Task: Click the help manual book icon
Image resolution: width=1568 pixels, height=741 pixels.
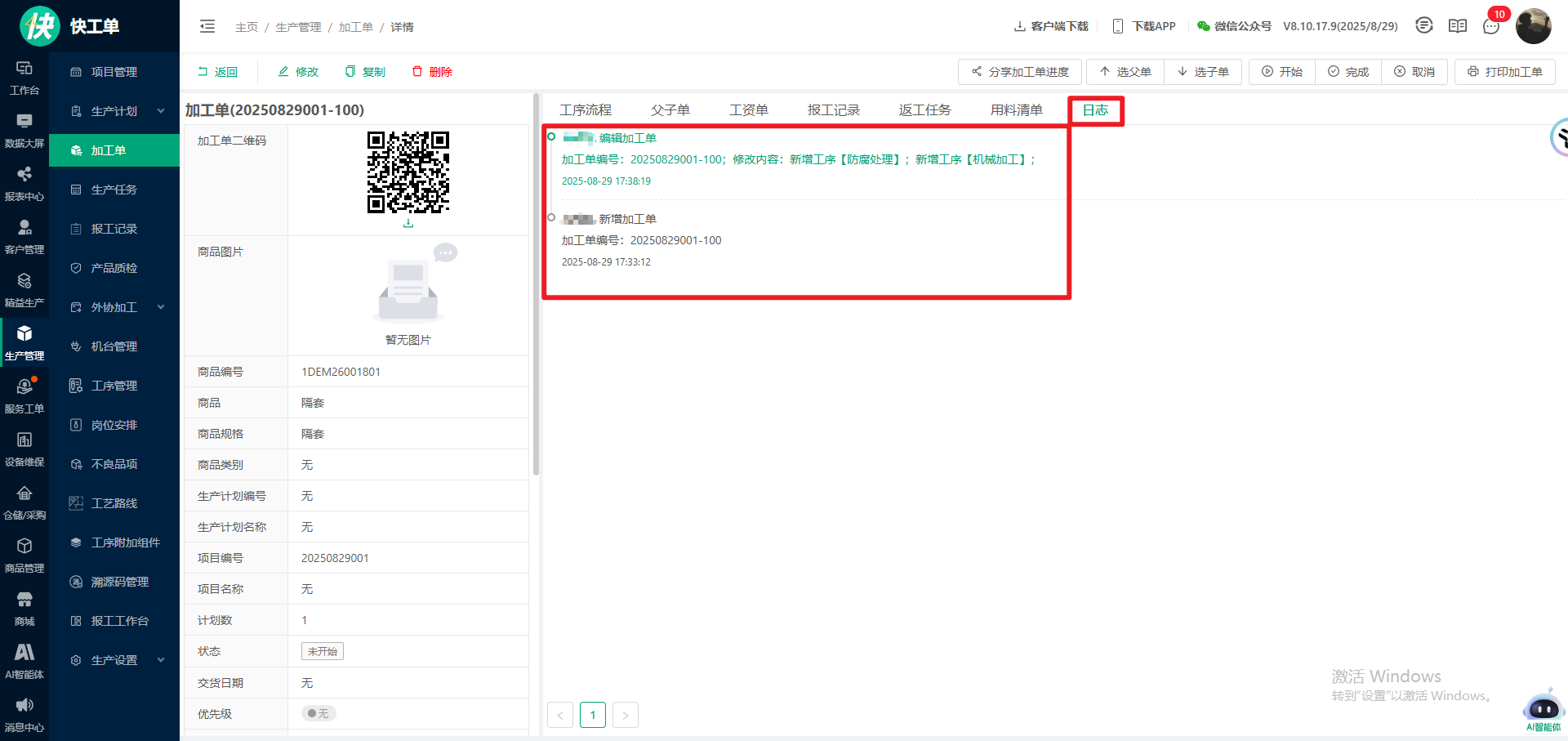Action: point(1458,26)
